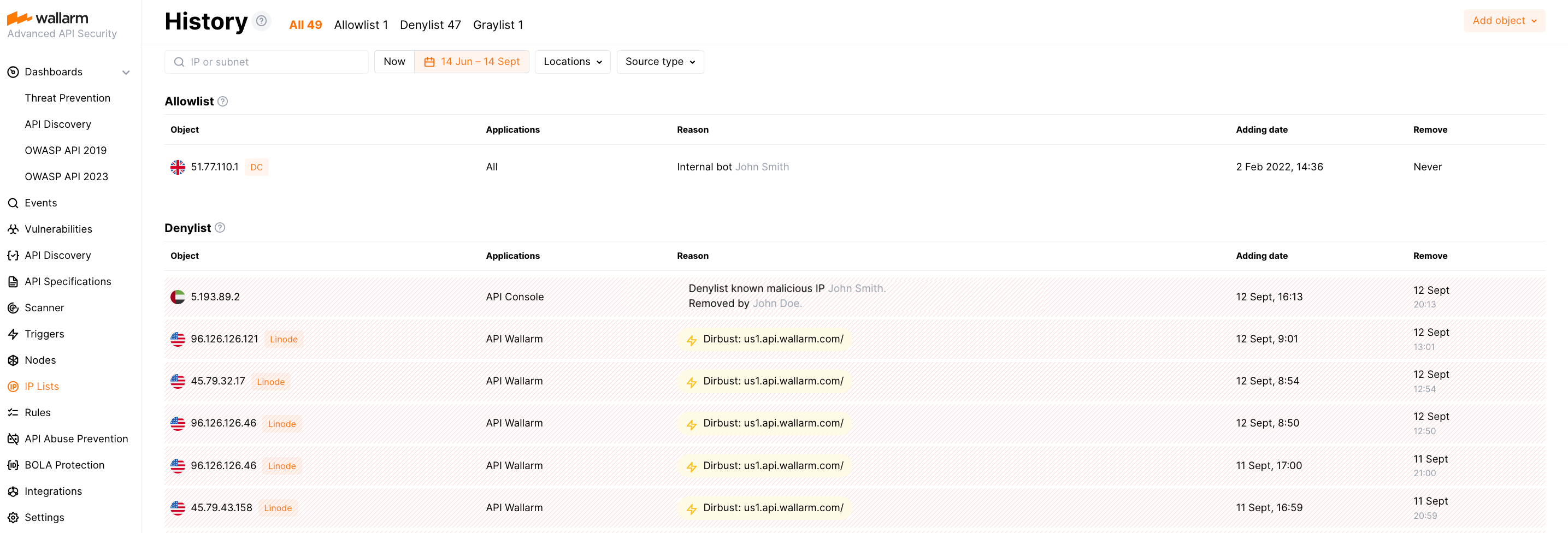Collapse the Dashboards section chevron
Viewport: 1568px width, 533px height.
click(x=126, y=72)
